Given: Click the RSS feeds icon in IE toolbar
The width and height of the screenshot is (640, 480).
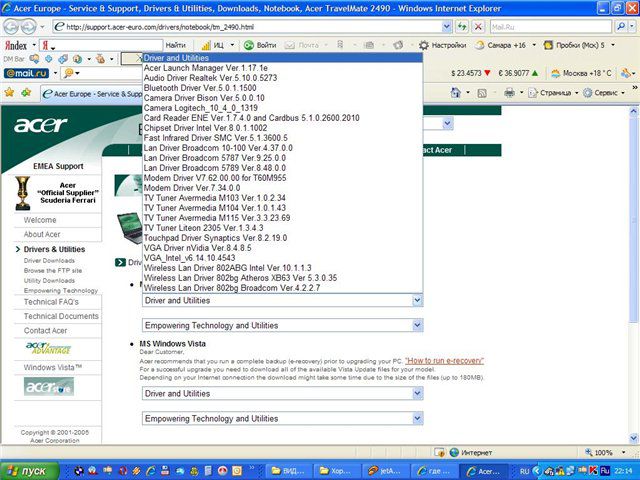Looking at the screenshot, I should (x=482, y=93).
